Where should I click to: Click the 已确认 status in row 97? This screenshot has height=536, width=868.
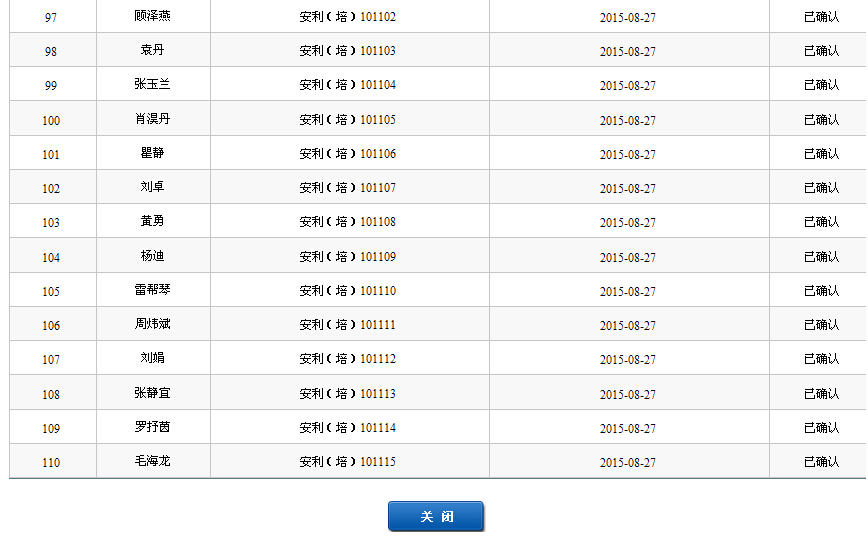821,17
